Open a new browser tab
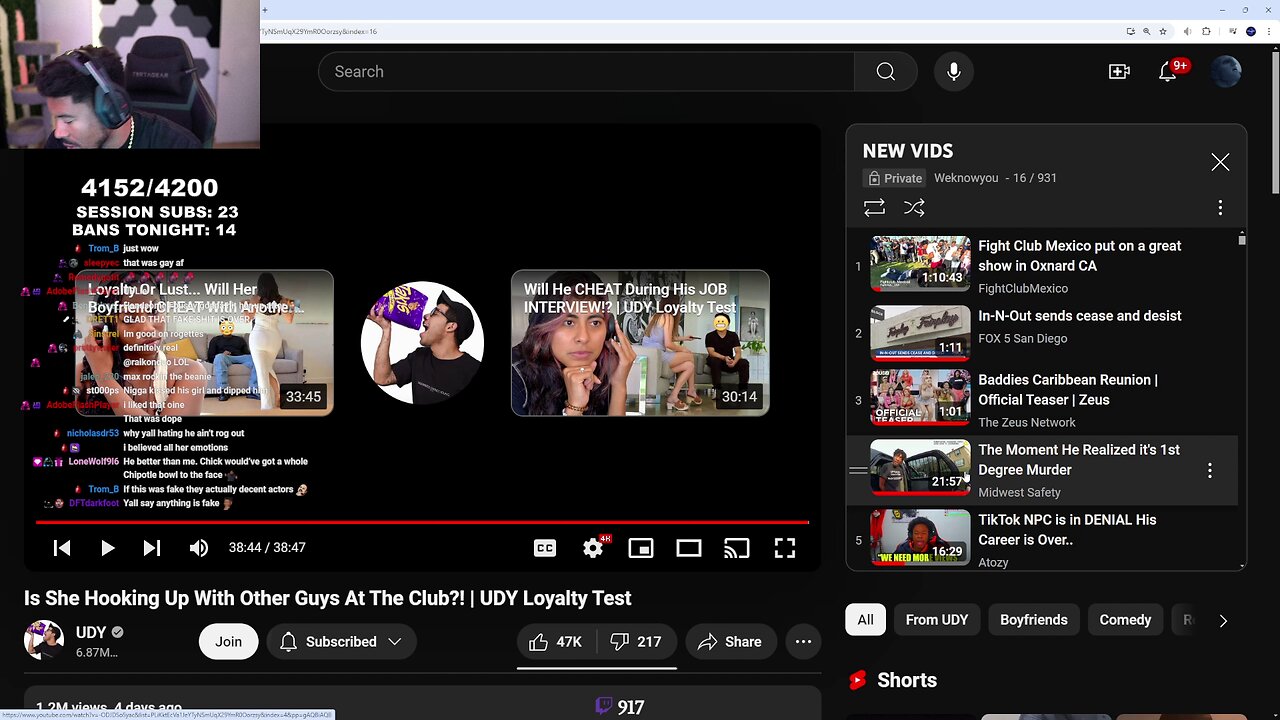The height and width of the screenshot is (720, 1280). tap(265, 10)
